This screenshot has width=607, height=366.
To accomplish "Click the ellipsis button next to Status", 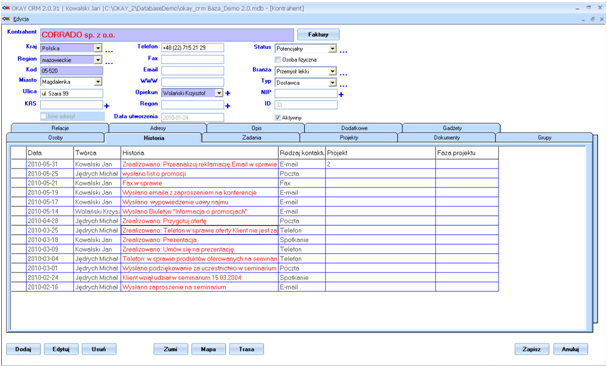I will pos(343,52).
